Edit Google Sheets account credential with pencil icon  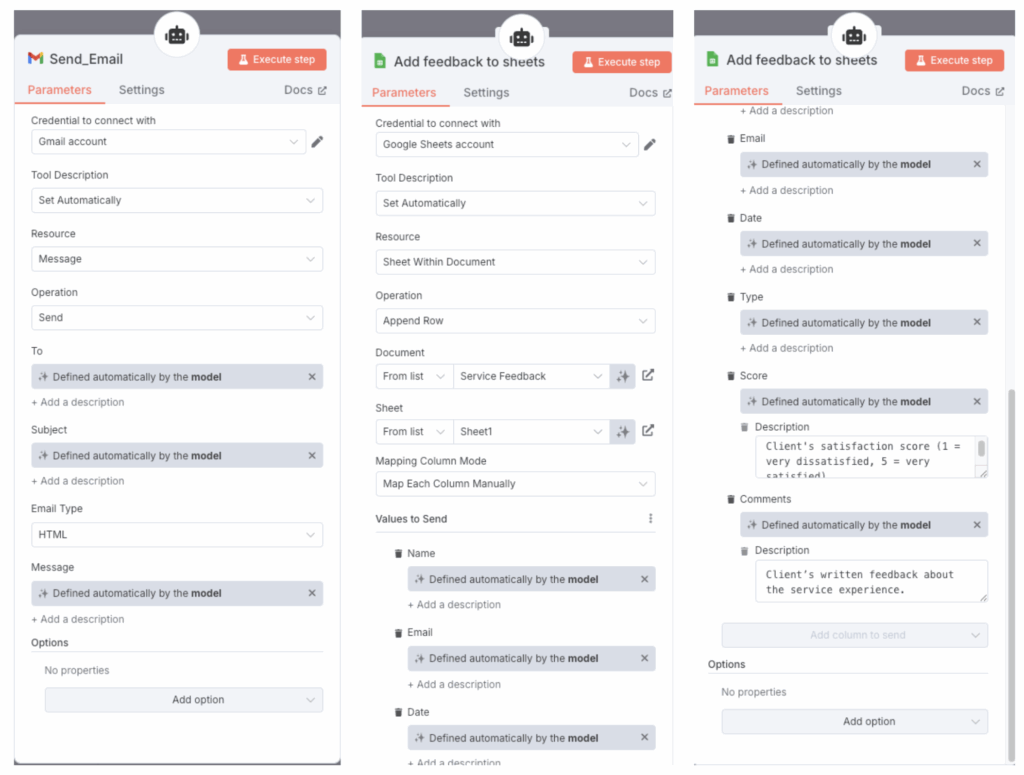(x=649, y=145)
